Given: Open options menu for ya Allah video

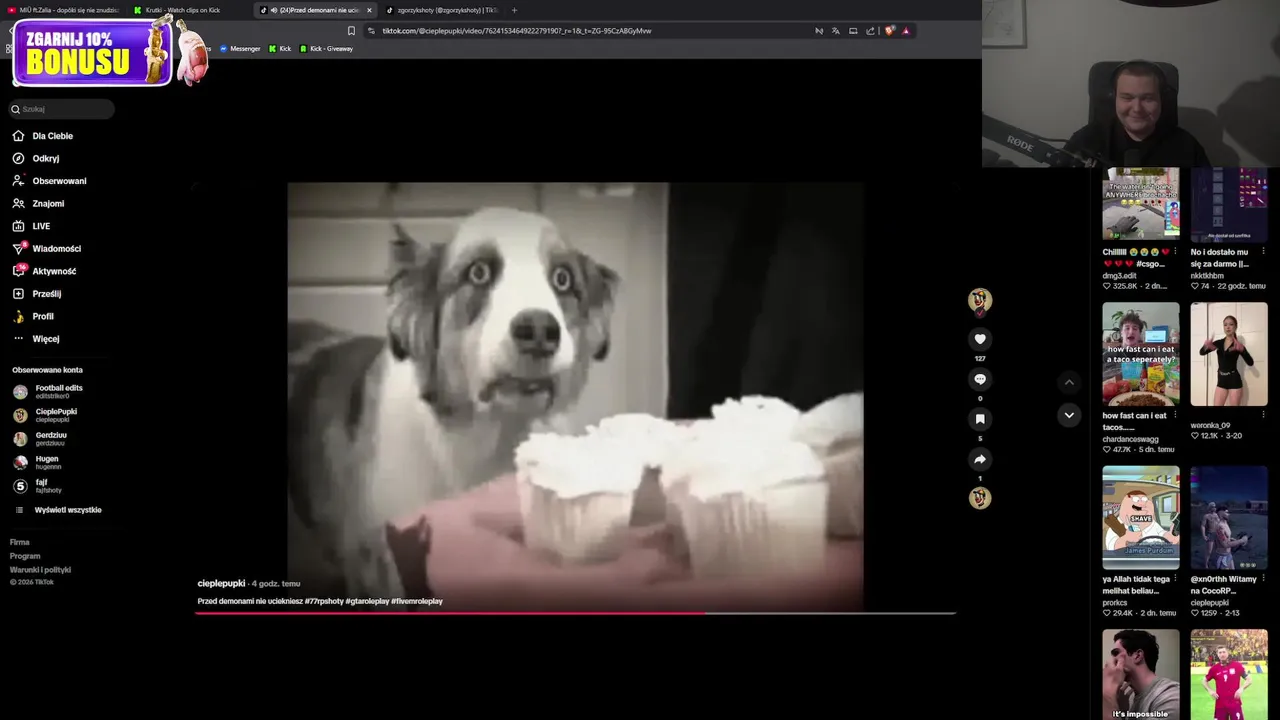Looking at the screenshot, I should (x=1175, y=579).
